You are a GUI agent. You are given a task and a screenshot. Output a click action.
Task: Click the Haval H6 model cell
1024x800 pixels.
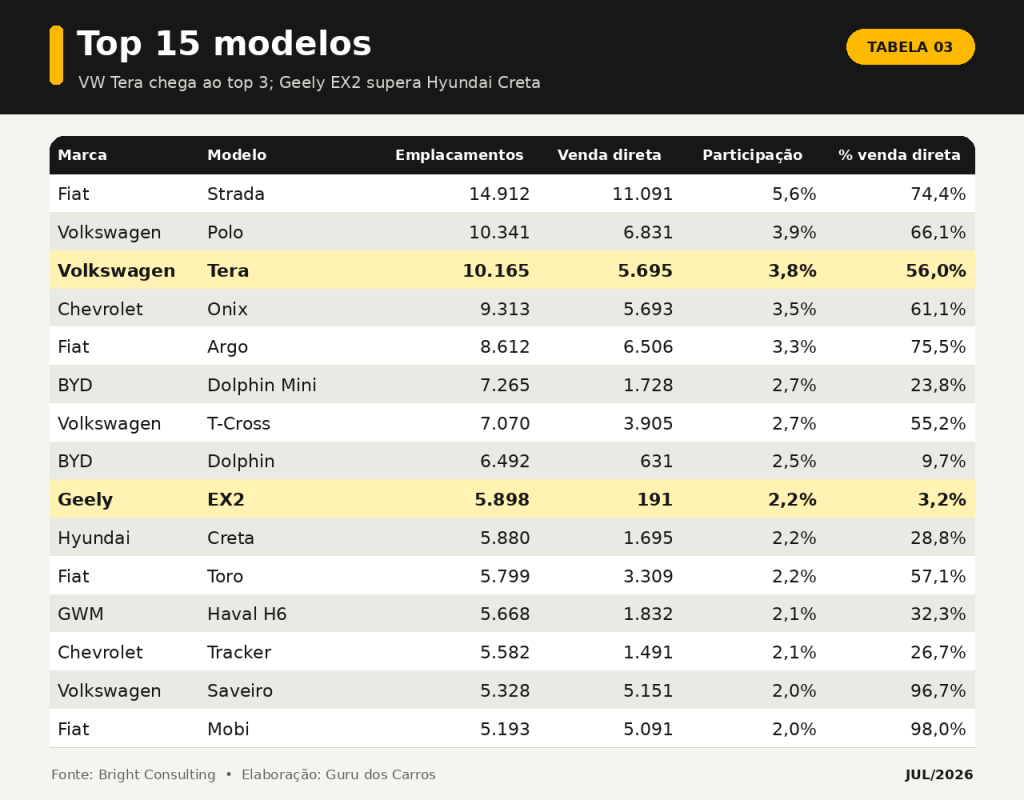pos(247,614)
